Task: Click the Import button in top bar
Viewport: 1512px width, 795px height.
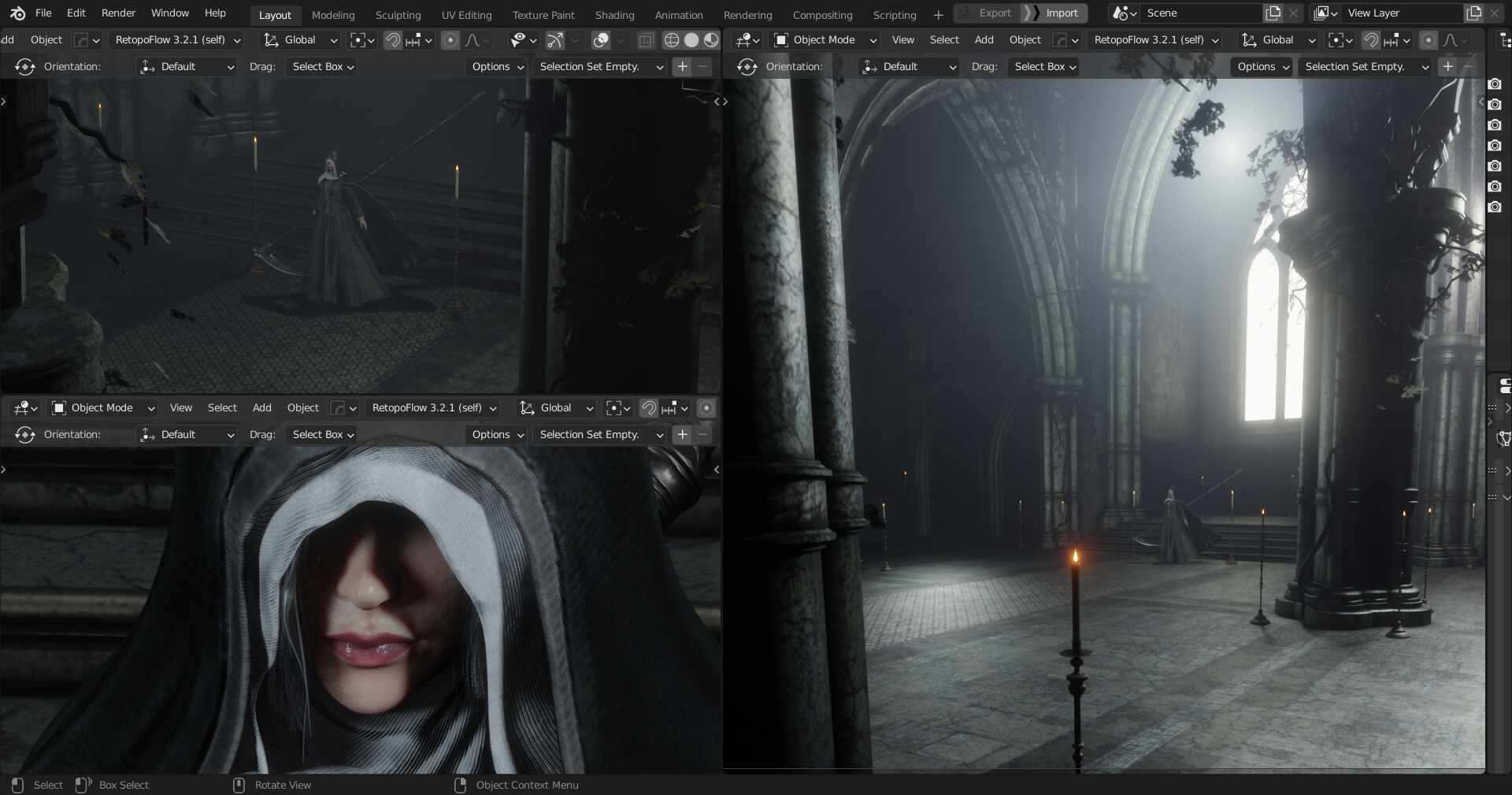Action: coord(1055,13)
